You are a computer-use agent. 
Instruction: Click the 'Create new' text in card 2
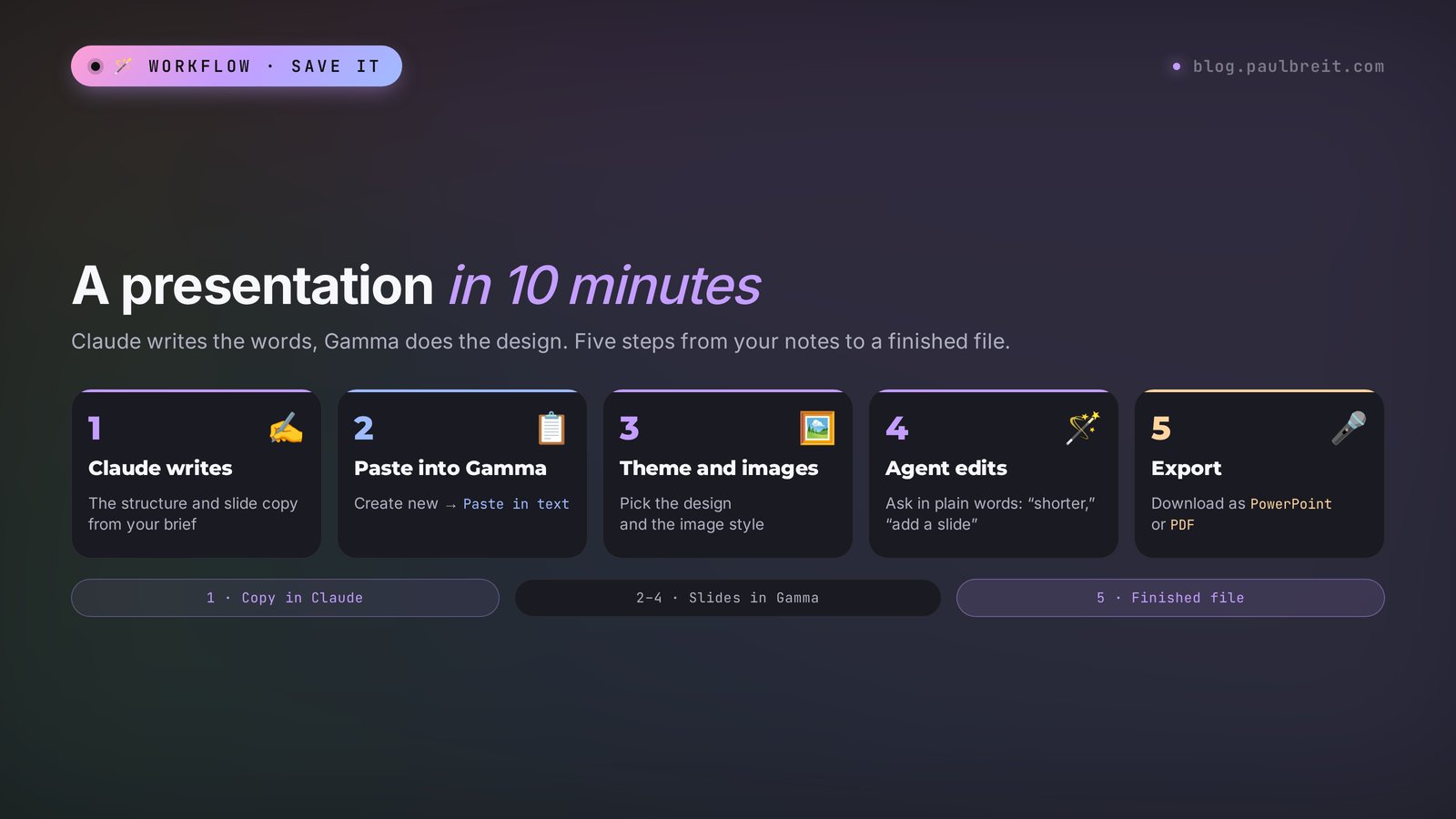coord(396,503)
